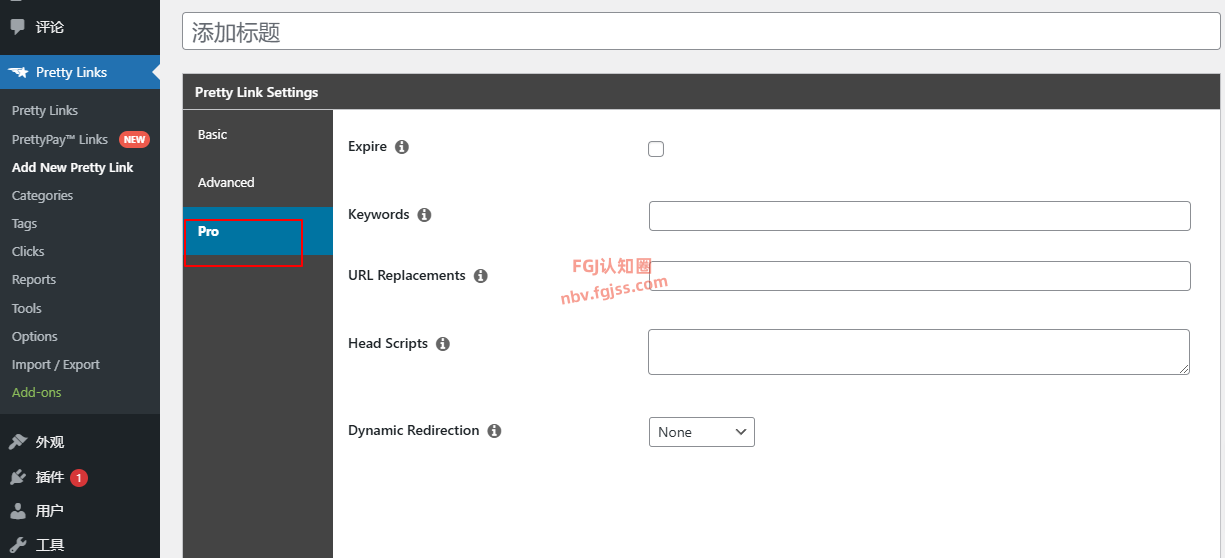Click the plugin update count badge

pyautogui.click(x=79, y=478)
